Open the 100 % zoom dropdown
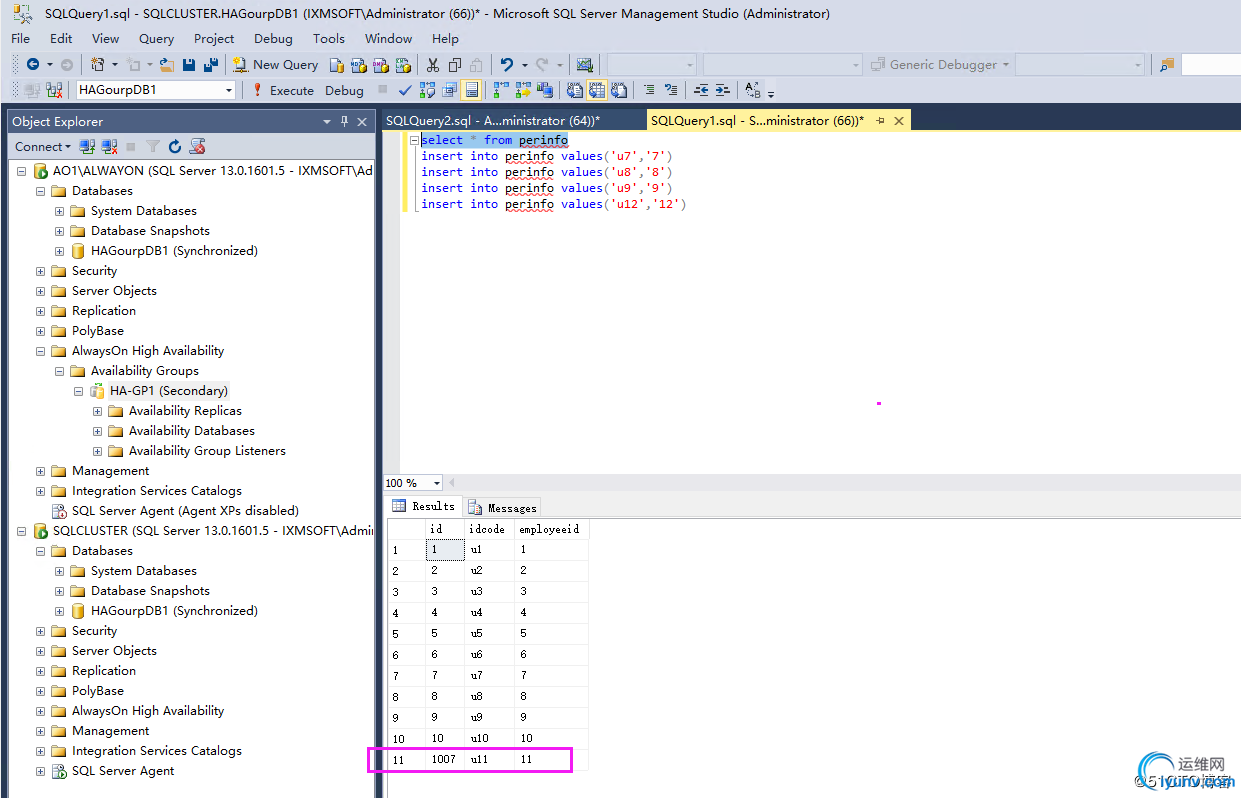1241x798 pixels. tap(436, 483)
